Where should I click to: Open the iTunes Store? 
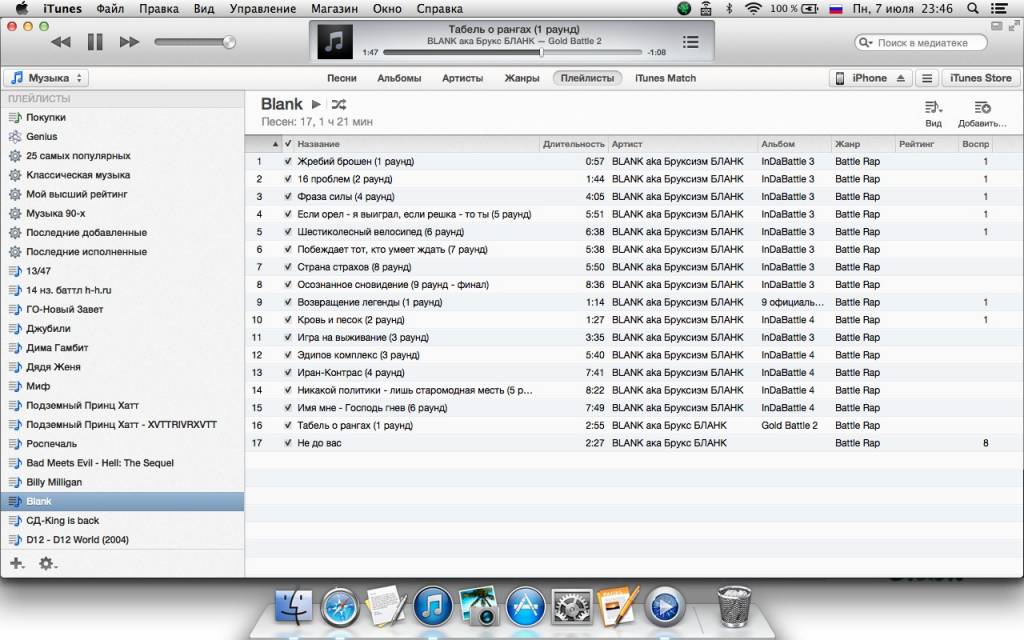980,78
